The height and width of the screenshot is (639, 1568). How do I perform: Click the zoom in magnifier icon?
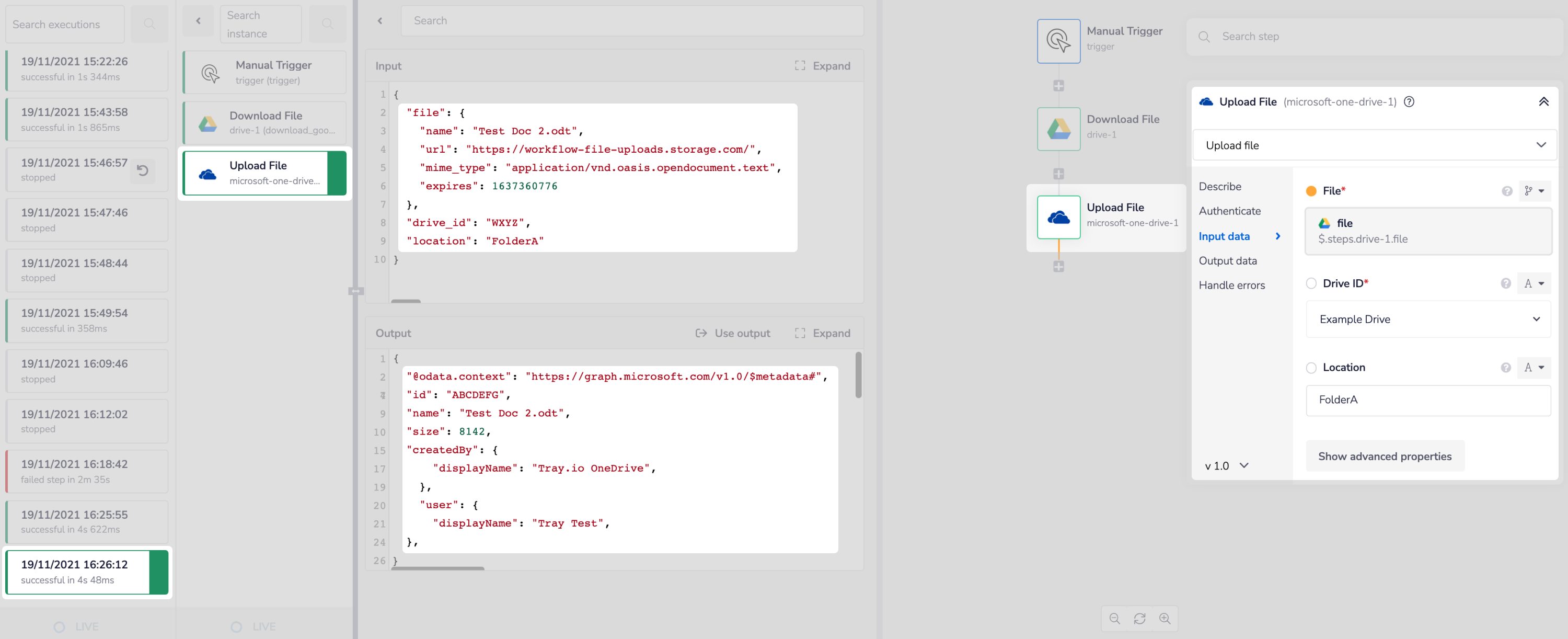click(x=1165, y=618)
